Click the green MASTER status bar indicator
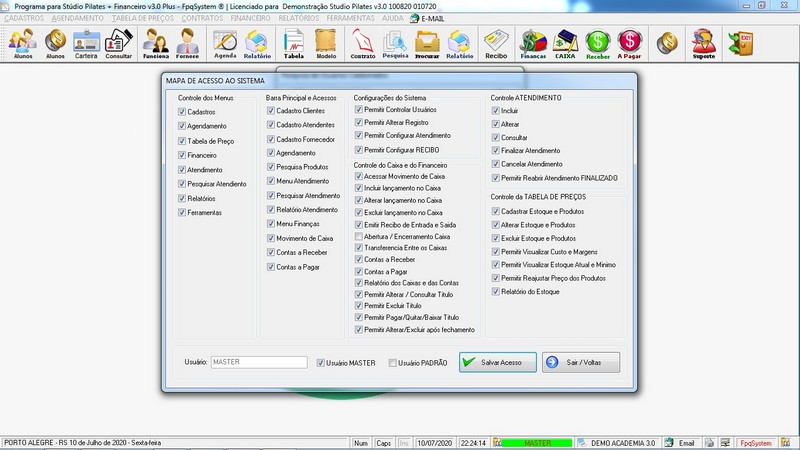The image size is (800, 450). [537, 443]
